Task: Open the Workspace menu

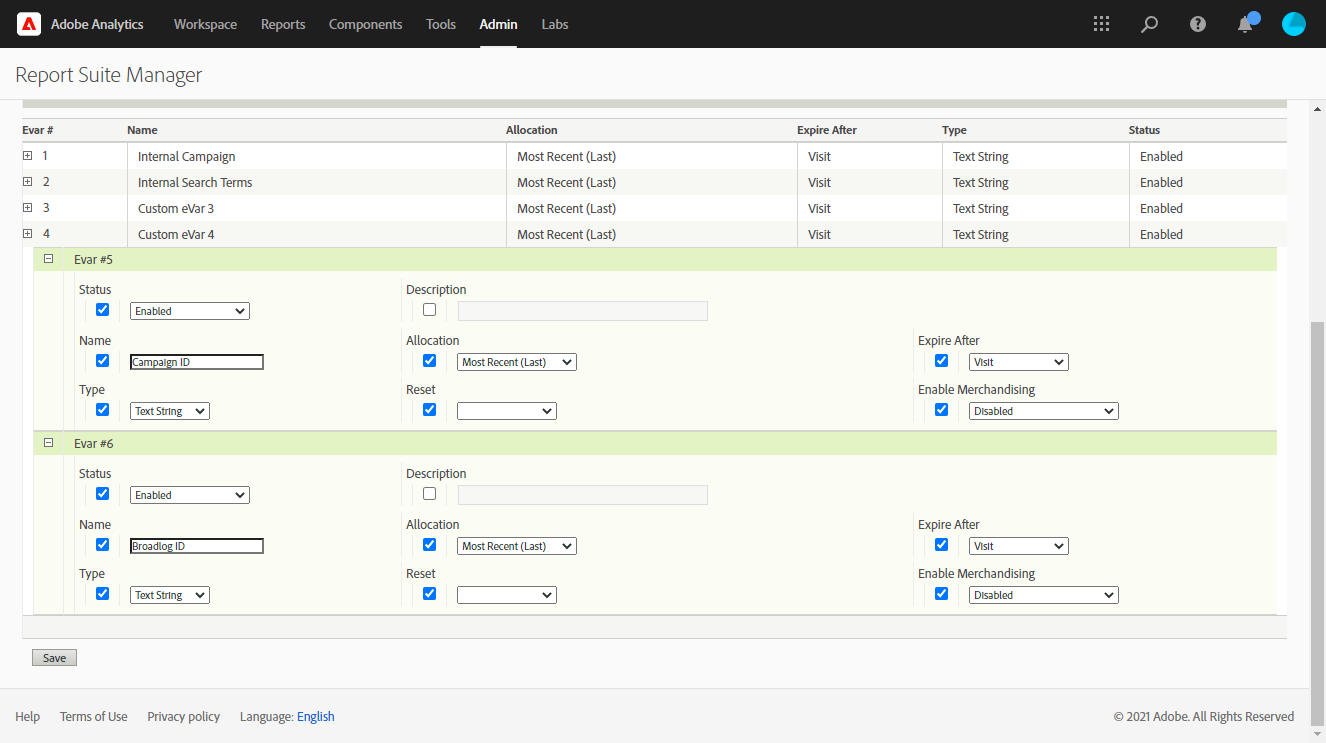Action: 205,24
